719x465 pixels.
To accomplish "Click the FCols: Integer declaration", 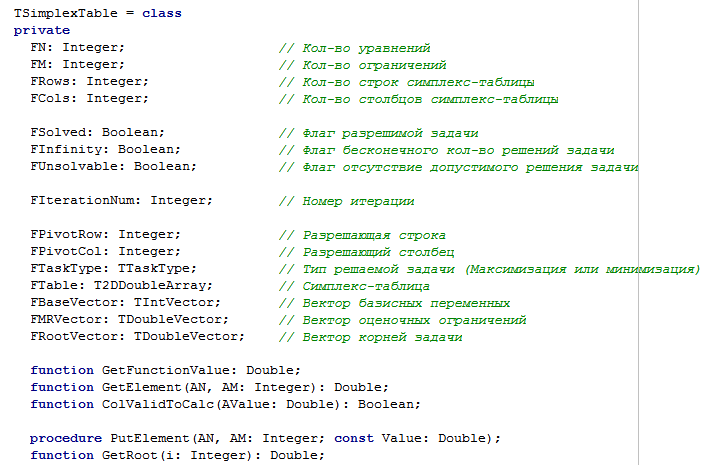I will pos(89,98).
